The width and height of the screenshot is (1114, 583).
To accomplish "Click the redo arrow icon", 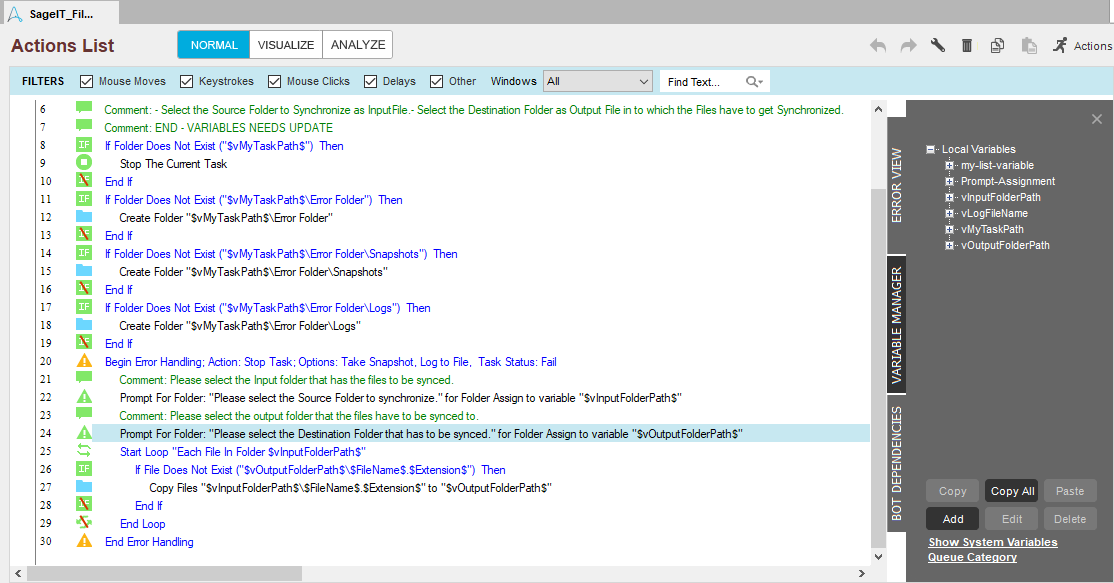I will click(x=908, y=45).
